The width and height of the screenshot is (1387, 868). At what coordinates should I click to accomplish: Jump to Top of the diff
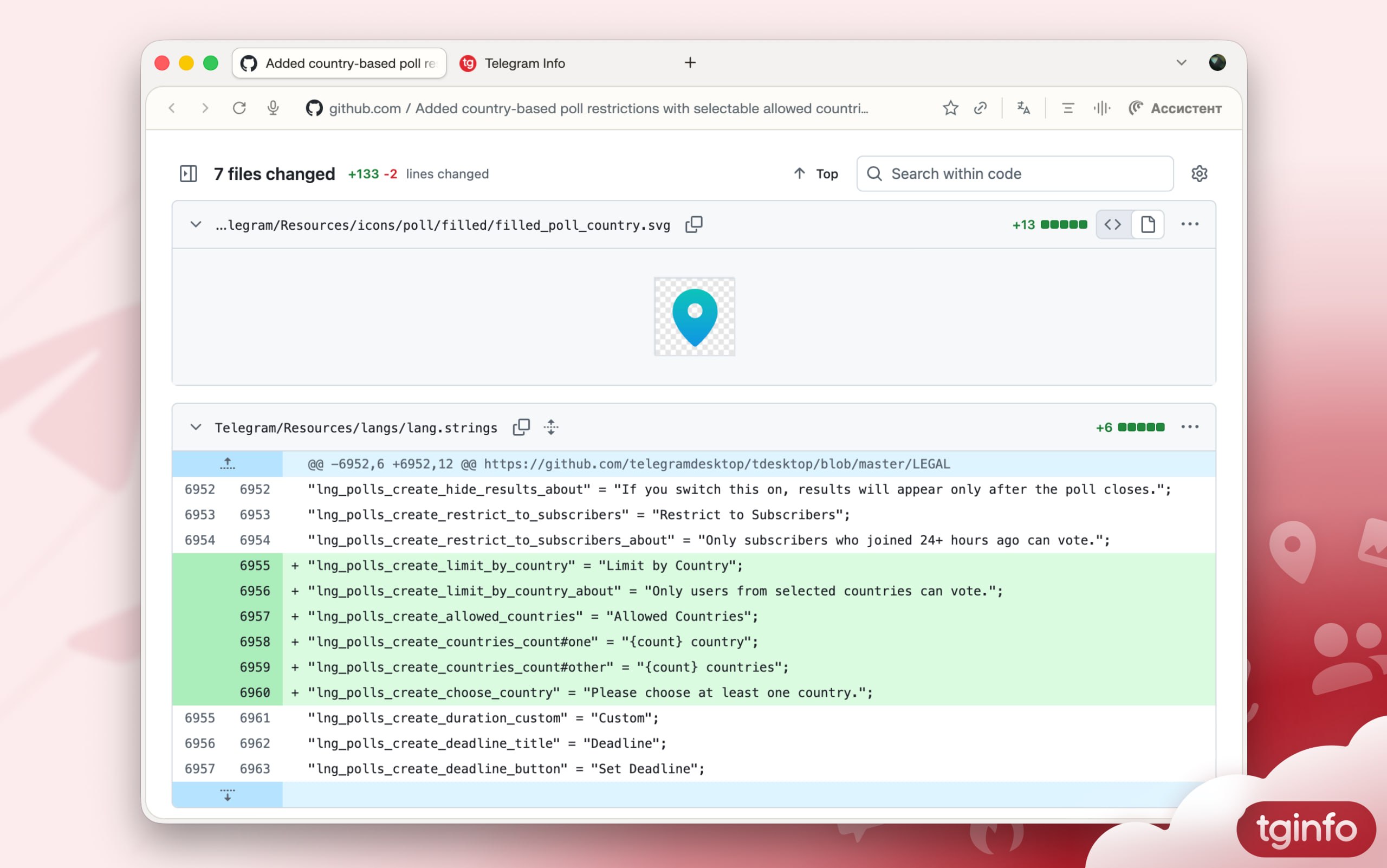tap(816, 173)
